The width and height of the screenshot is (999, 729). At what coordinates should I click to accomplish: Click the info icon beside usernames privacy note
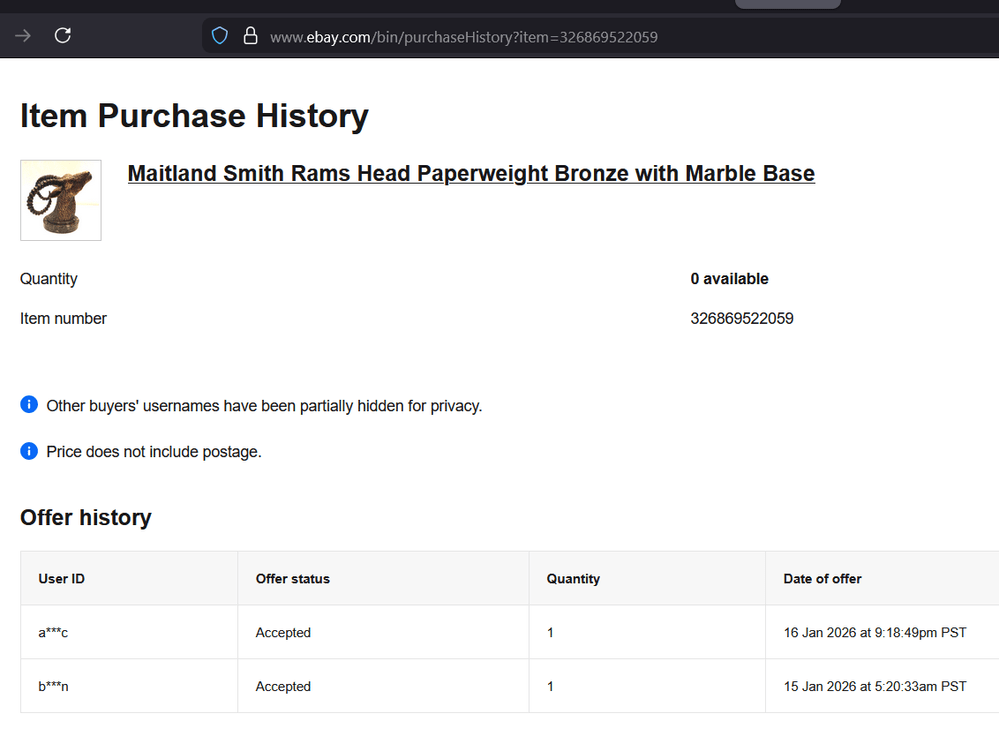click(29, 405)
